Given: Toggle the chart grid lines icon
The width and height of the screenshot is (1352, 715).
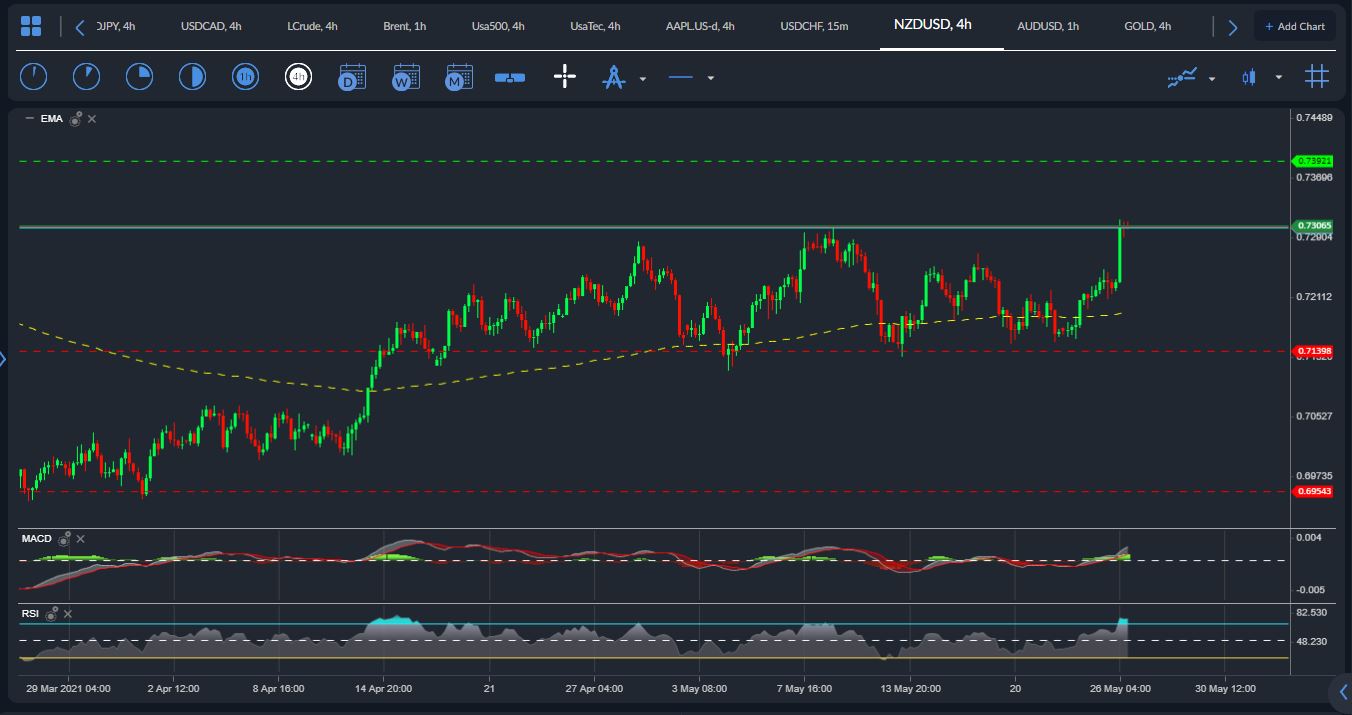Looking at the screenshot, I should coord(1317,76).
